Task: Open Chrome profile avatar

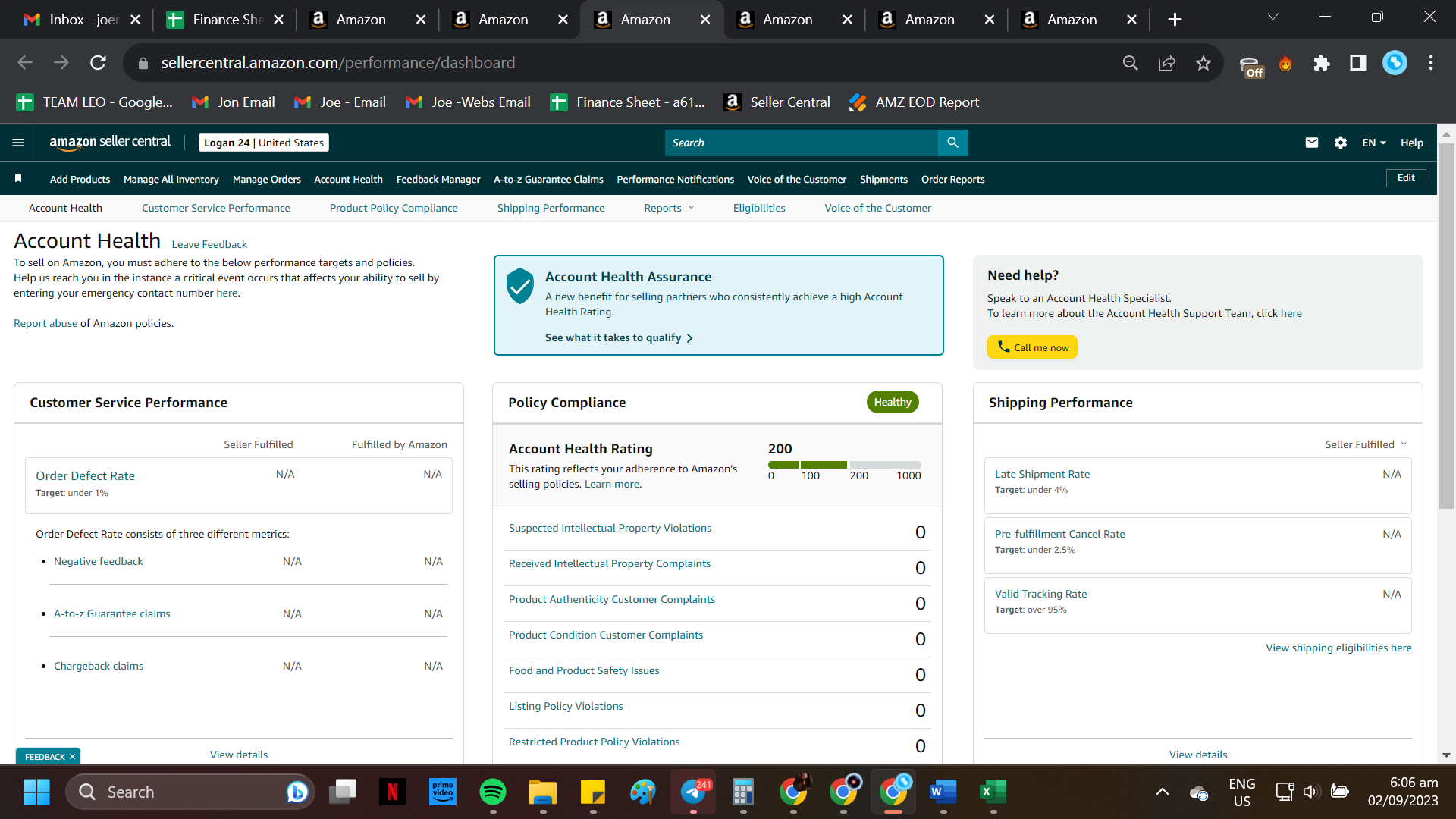Action: [1395, 63]
